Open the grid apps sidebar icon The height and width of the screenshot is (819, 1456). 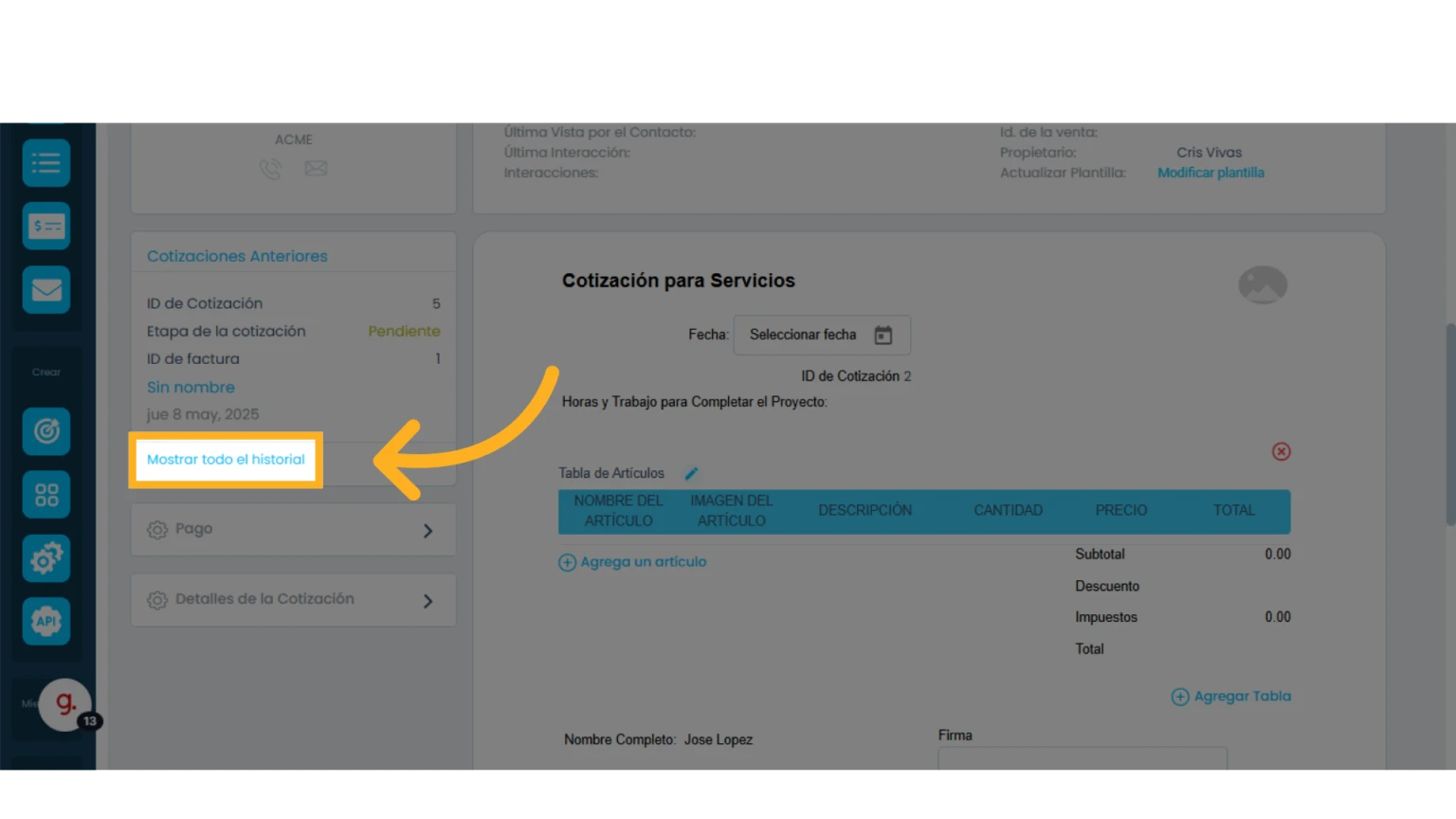[x=46, y=495]
